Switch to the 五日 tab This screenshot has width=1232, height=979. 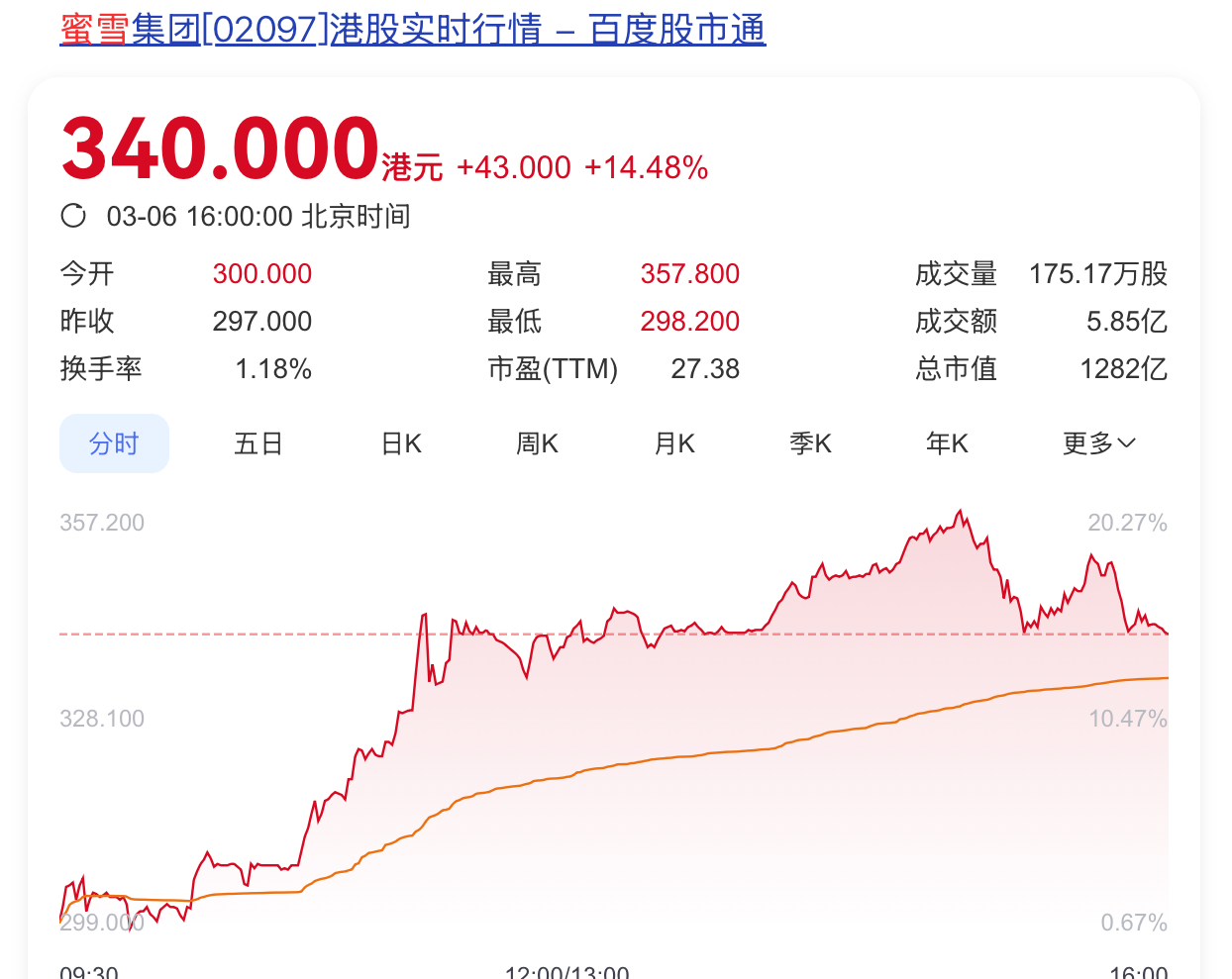(x=258, y=443)
